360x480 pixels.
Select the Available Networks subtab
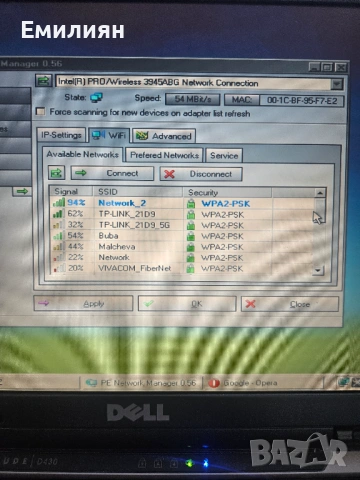83,154
